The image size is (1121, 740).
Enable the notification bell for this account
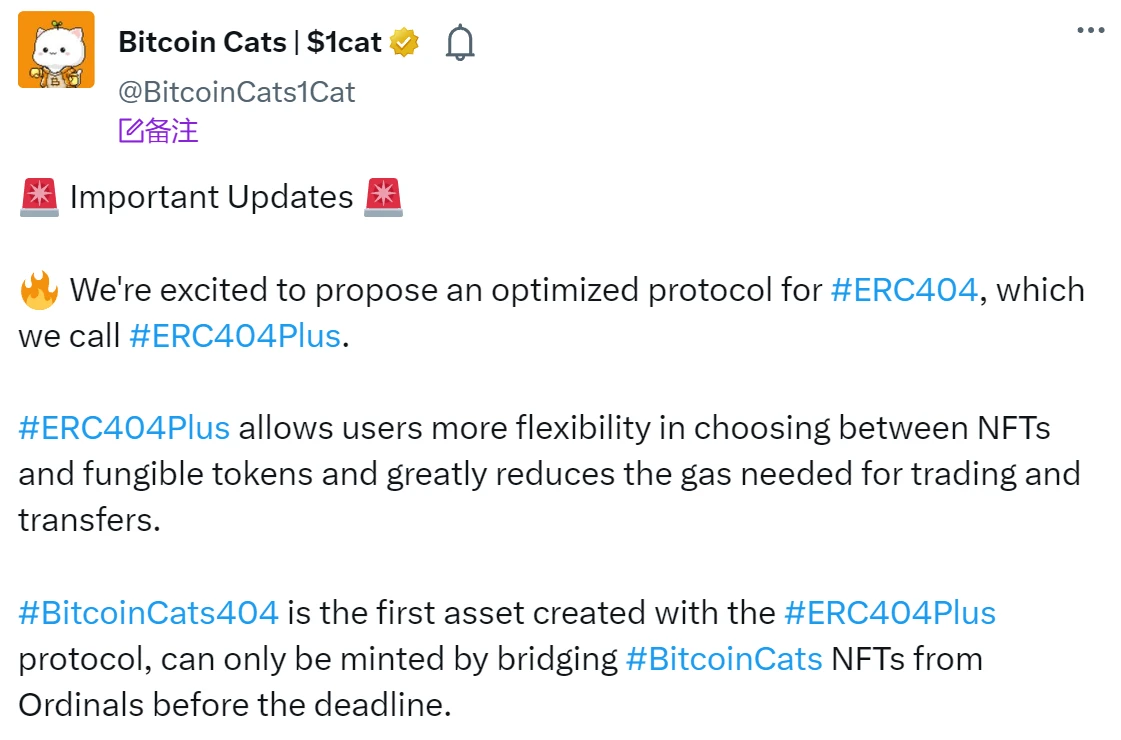pos(459,42)
